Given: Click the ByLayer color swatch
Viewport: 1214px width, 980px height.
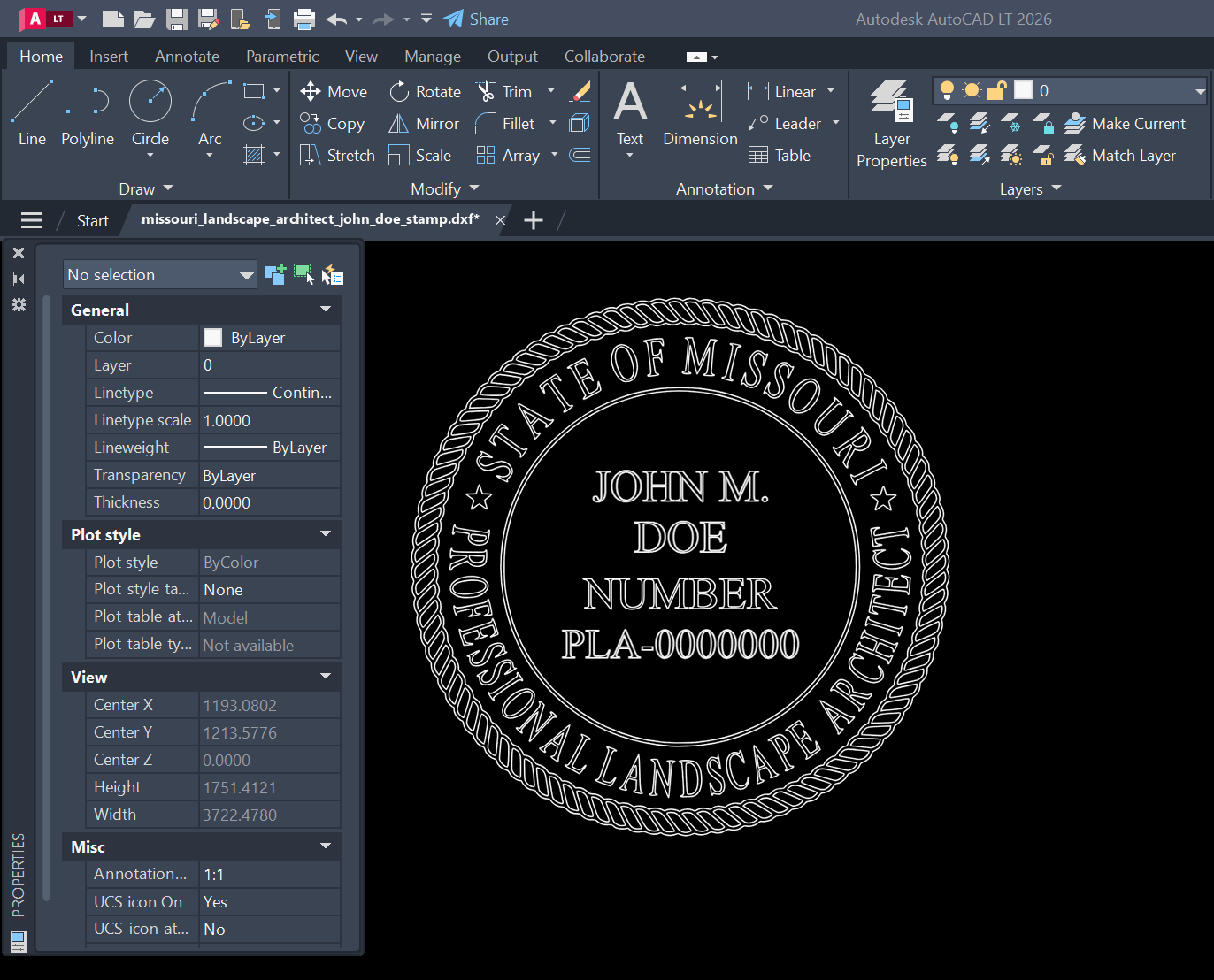Looking at the screenshot, I should point(212,337).
